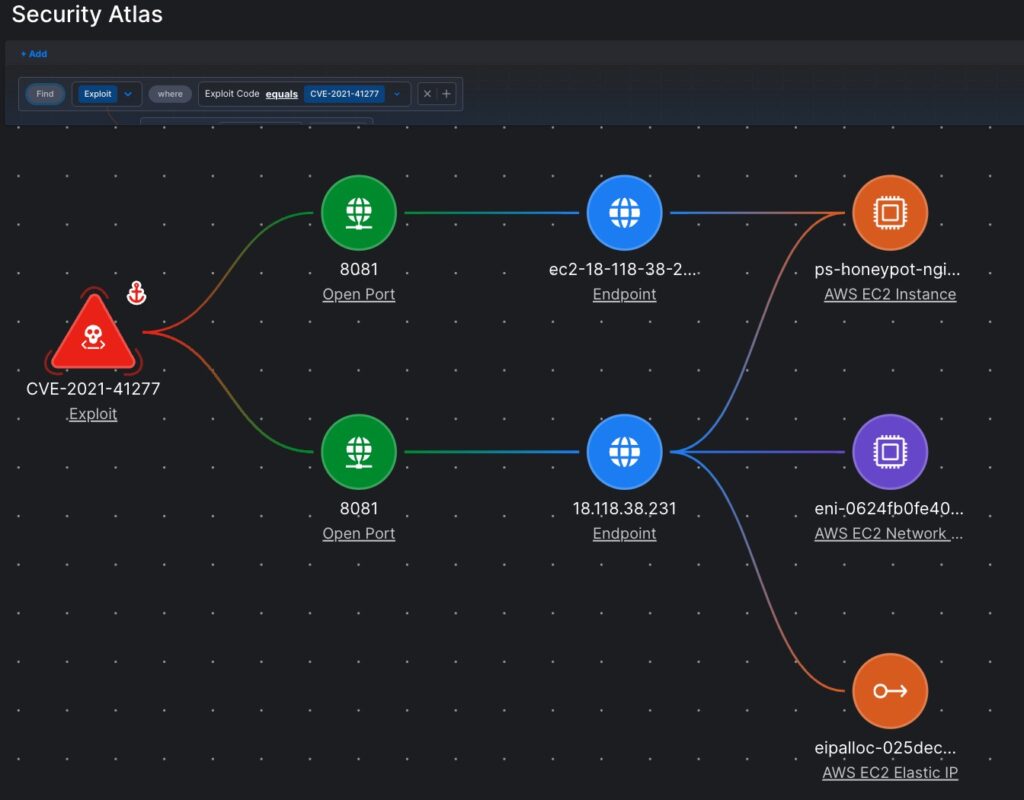Select the upper green 8081 Open Port node
The width and height of the screenshot is (1024, 800).
tap(359, 213)
